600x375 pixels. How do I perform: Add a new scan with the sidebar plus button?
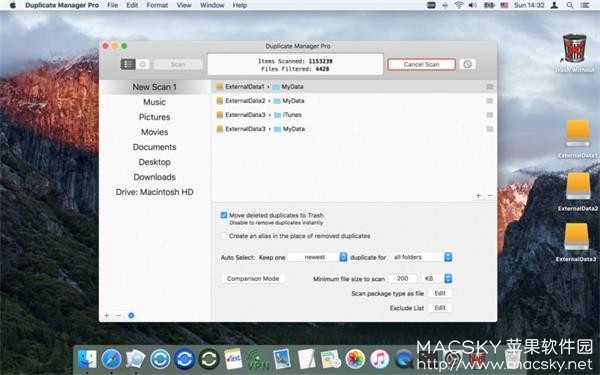[x=106, y=315]
